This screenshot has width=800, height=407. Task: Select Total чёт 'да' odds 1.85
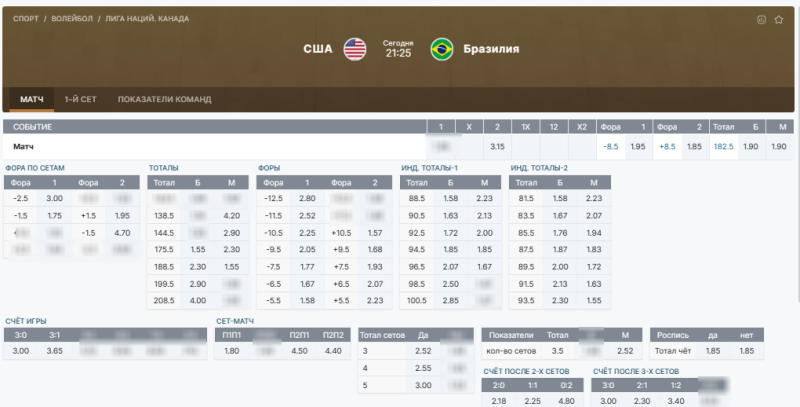[711, 351]
